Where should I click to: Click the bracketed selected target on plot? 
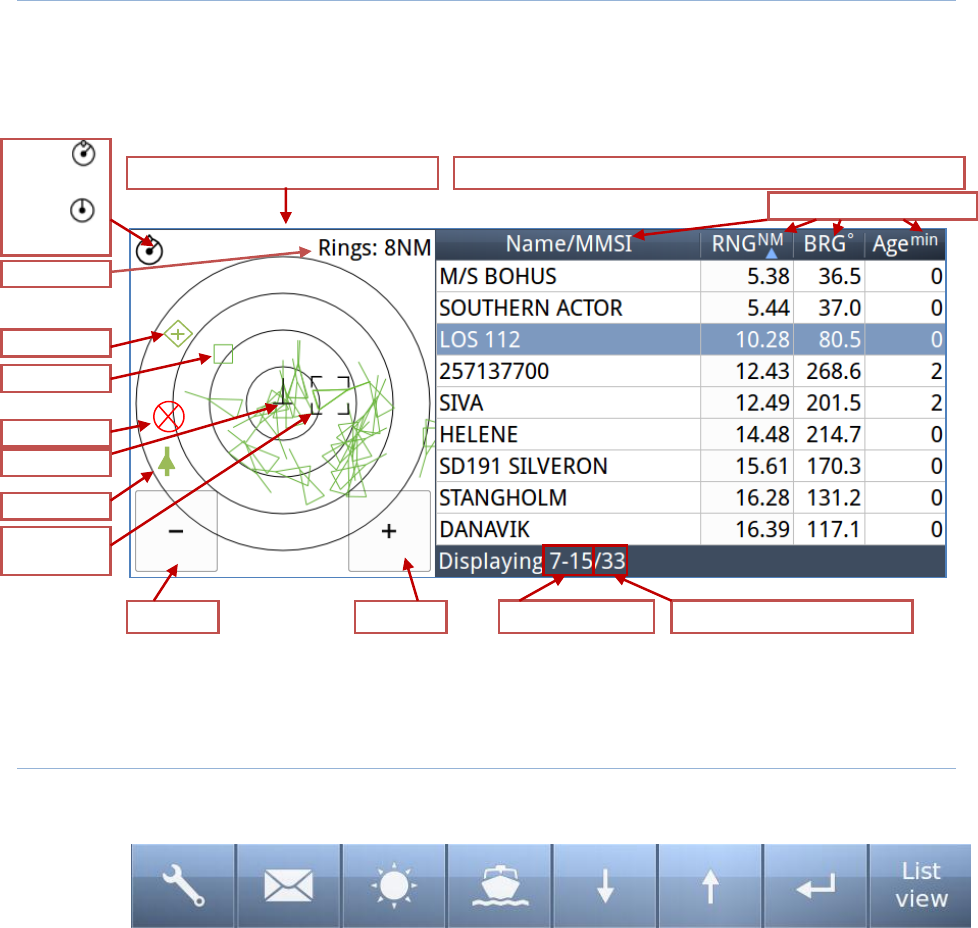point(331,395)
